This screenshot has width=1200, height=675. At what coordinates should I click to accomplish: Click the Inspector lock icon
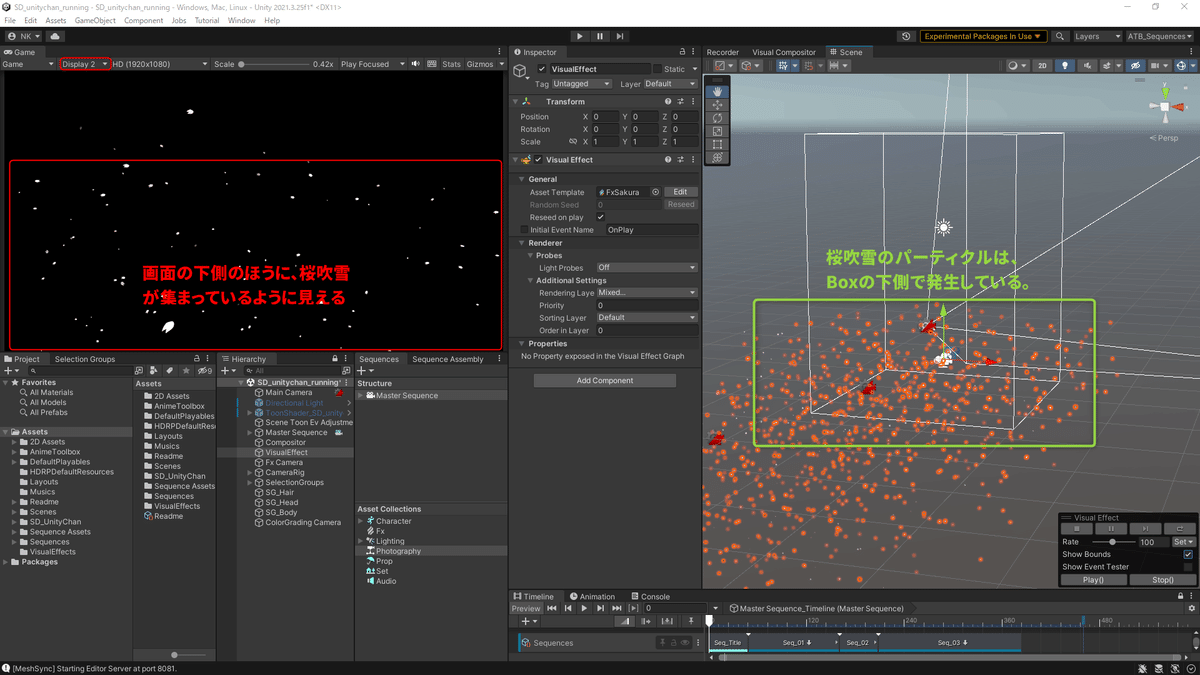click(x=683, y=52)
